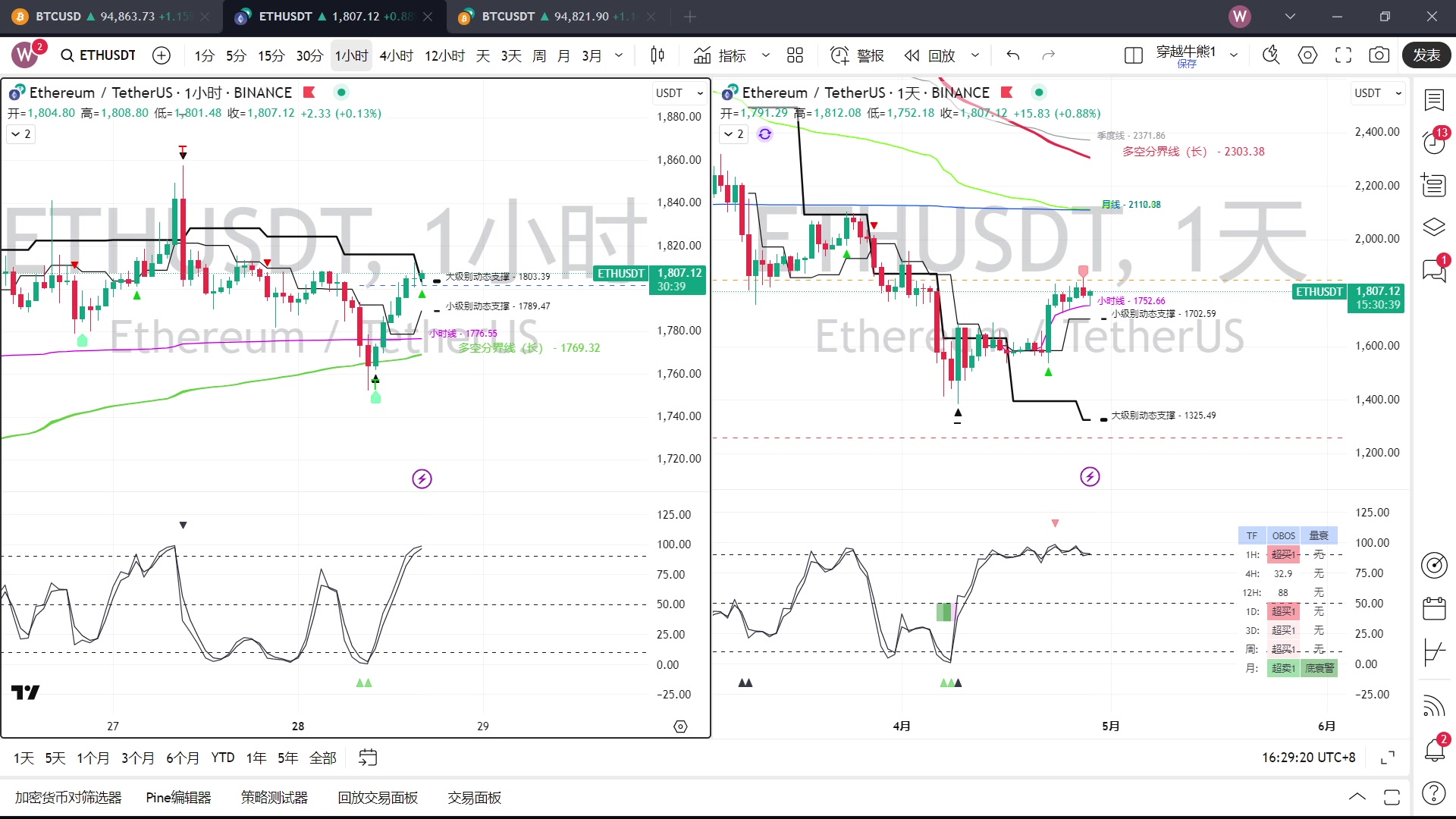Click the left chart lightning events icon
This screenshot has height=819, width=1456.
point(422,479)
